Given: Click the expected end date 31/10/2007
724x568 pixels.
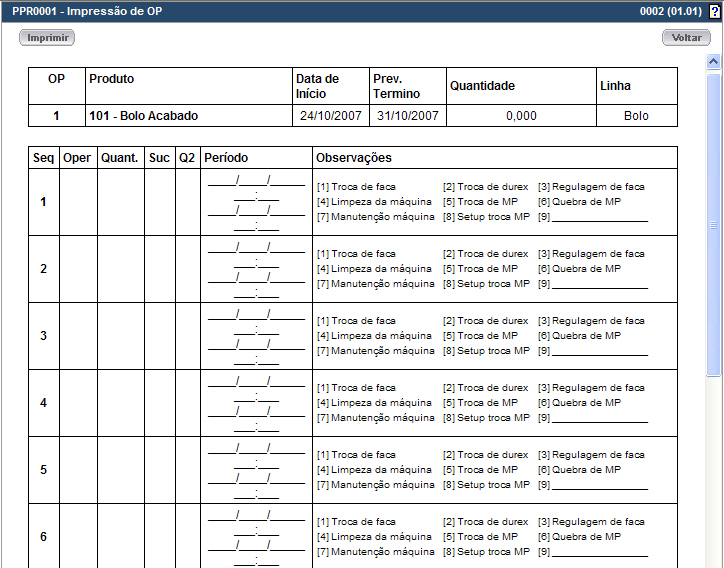Looking at the screenshot, I should click(x=407, y=116).
